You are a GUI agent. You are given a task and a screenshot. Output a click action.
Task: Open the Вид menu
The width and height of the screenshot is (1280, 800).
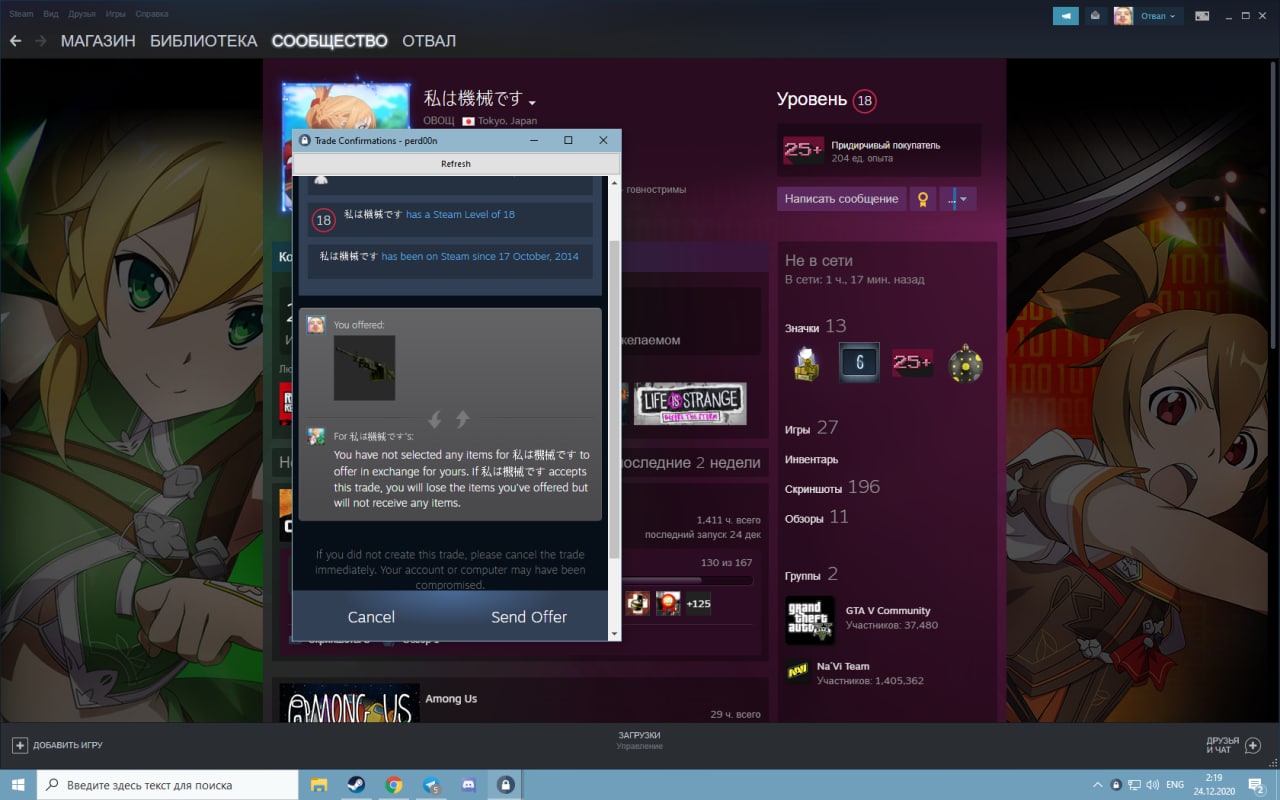(50, 14)
